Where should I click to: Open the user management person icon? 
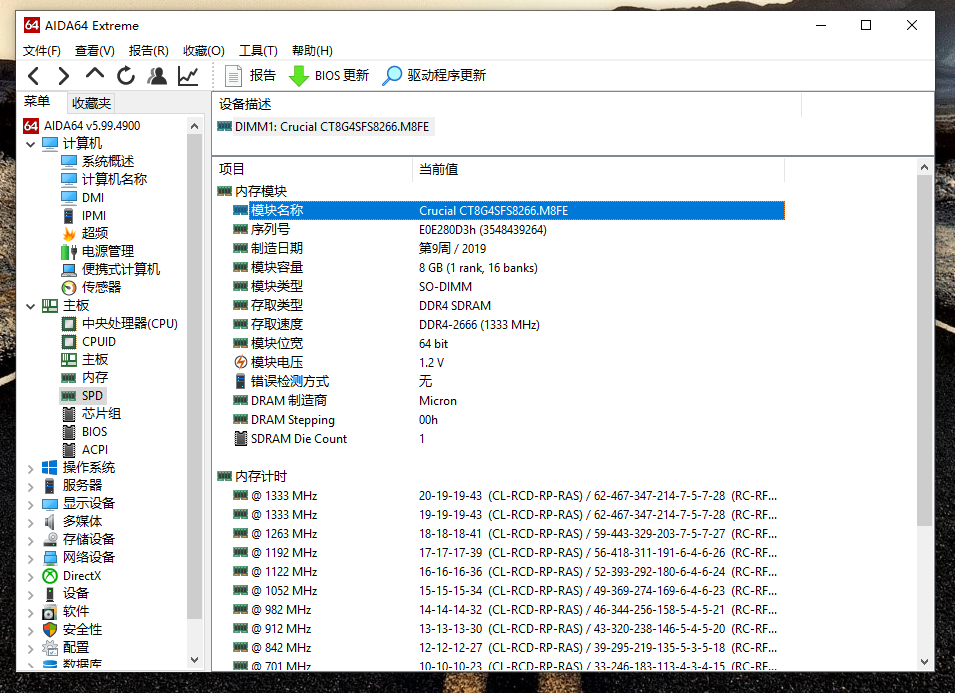(x=157, y=76)
